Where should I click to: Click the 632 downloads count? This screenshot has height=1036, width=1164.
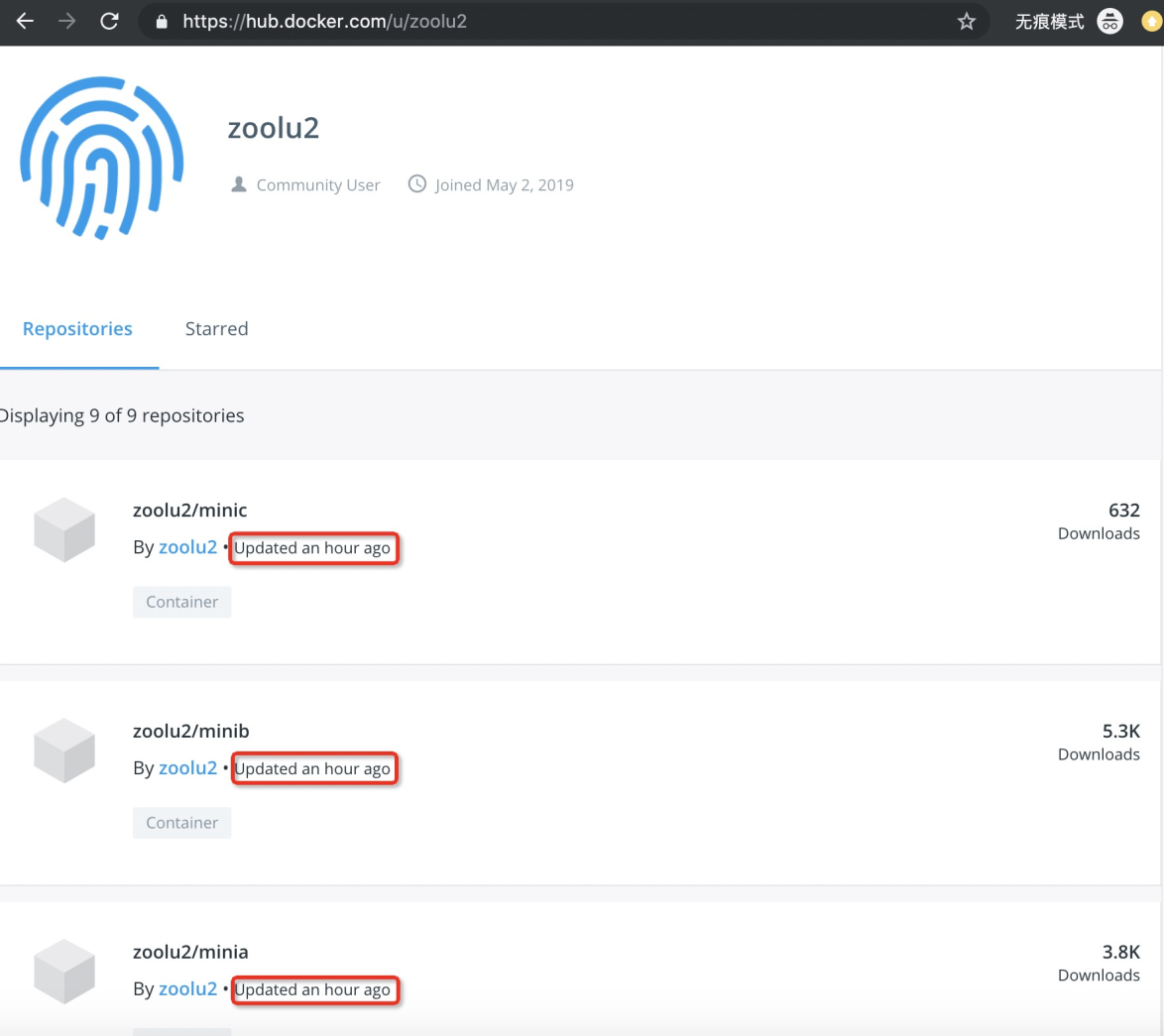(1124, 510)
